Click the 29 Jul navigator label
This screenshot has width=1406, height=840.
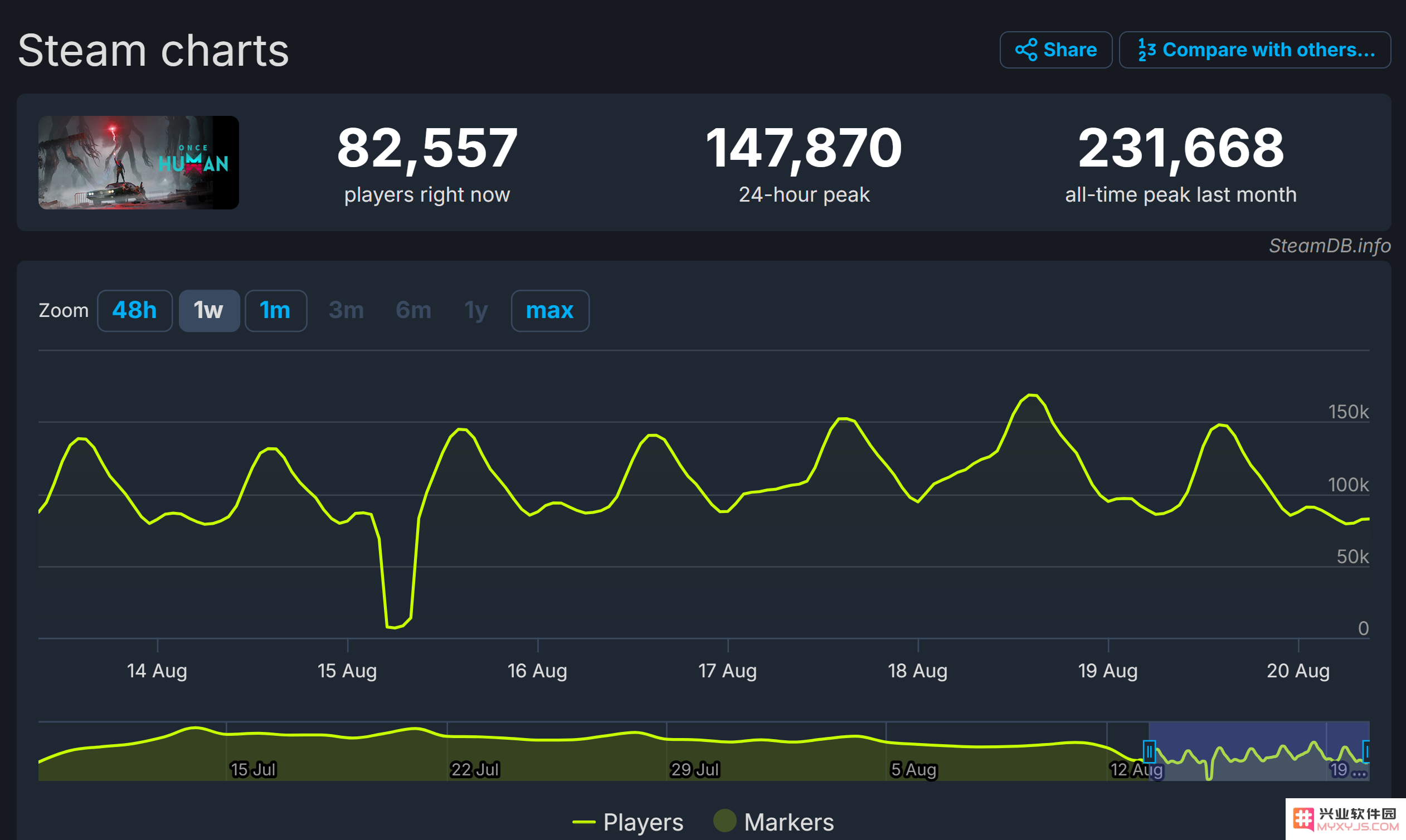pyautogui.click(x=695, y=770)
